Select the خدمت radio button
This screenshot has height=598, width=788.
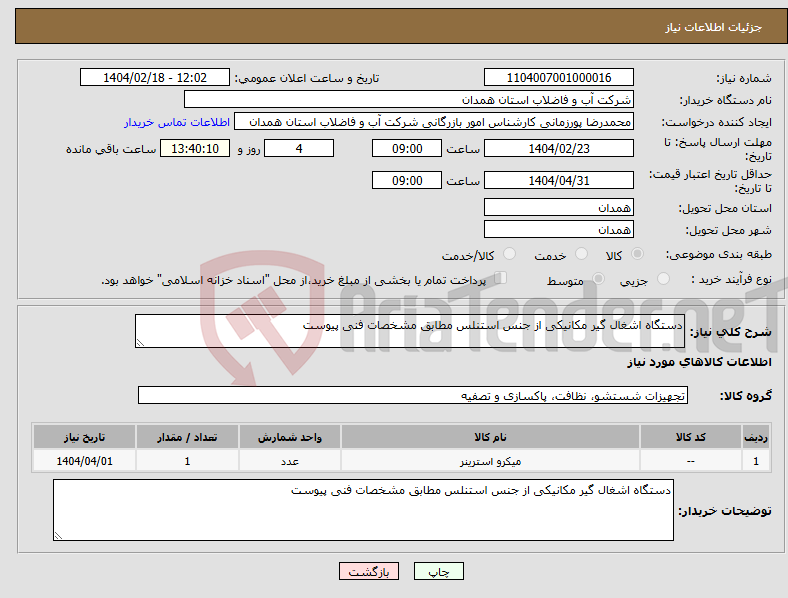pos(581,254)
